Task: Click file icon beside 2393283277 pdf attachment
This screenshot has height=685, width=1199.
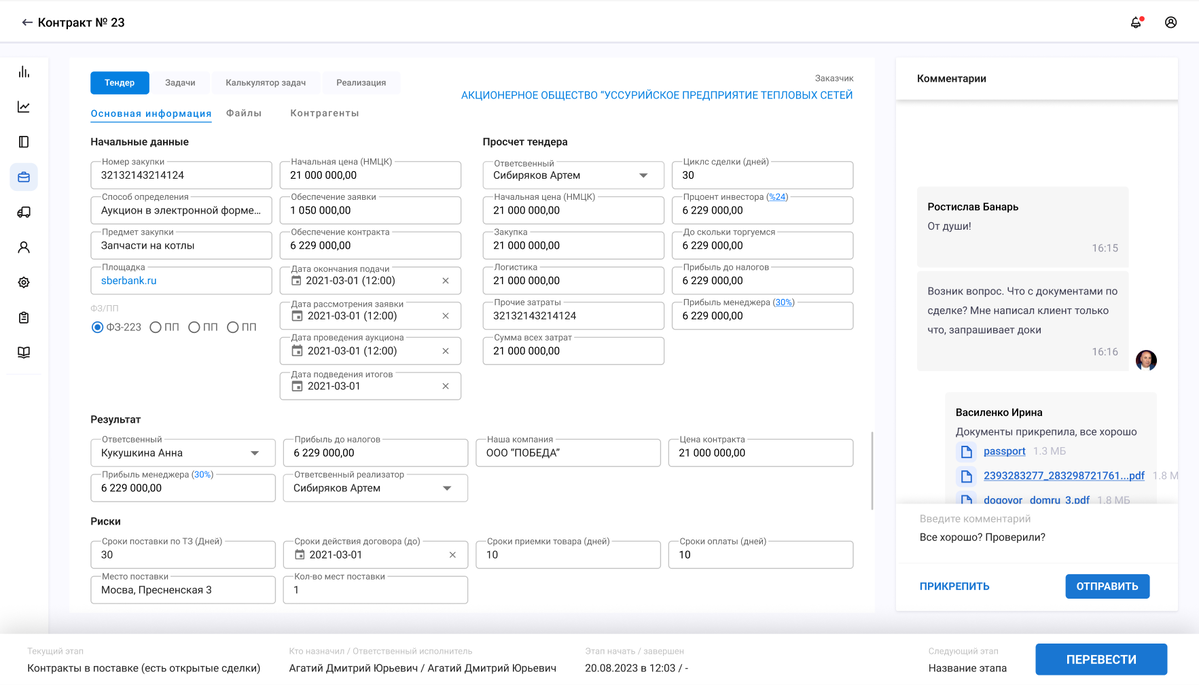Action: click(967, 476)
